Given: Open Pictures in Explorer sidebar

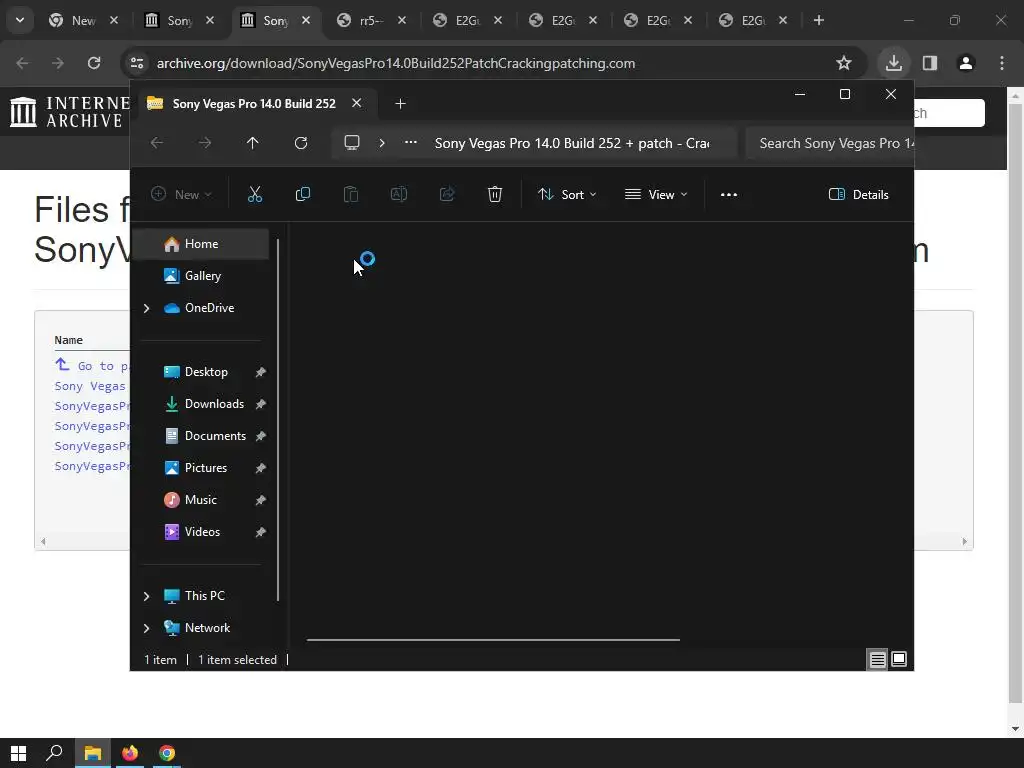Looking at the screenshot, I should click(x=204, y=468).
